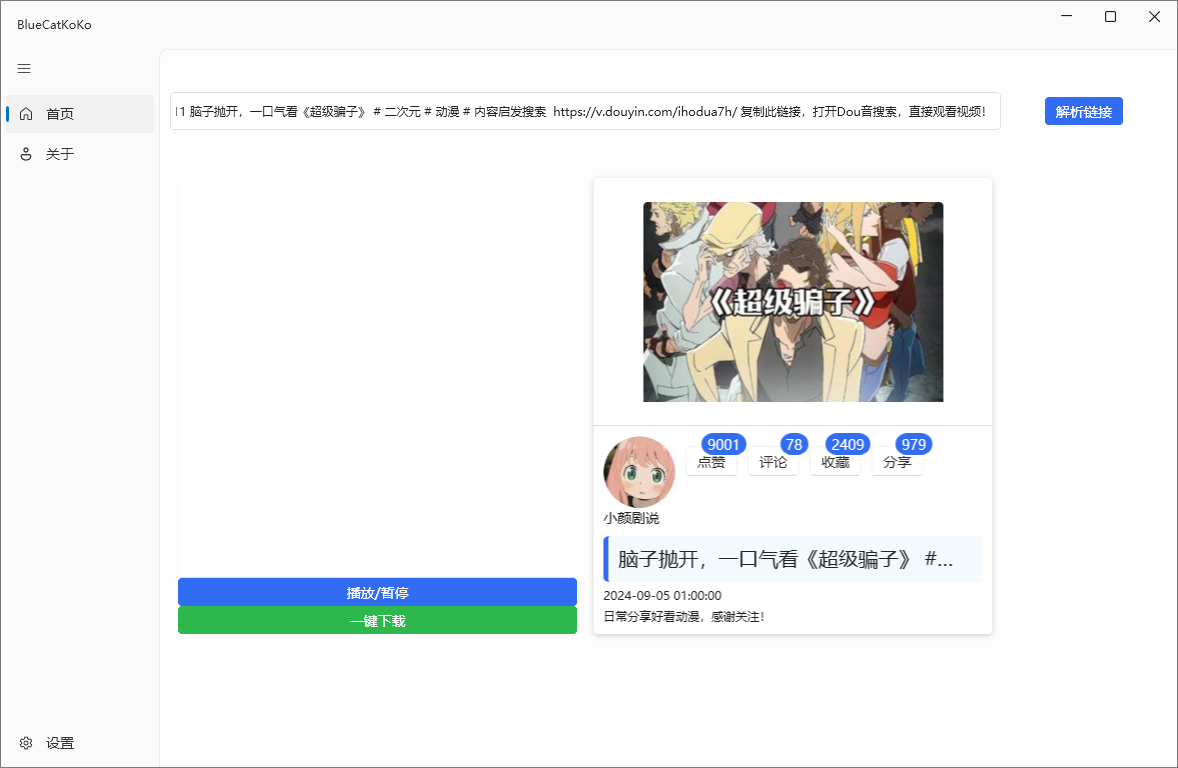Click the blue 播放/暂停 playback button
Screen dimensions: 1178x768
click(x=377, y=591)
